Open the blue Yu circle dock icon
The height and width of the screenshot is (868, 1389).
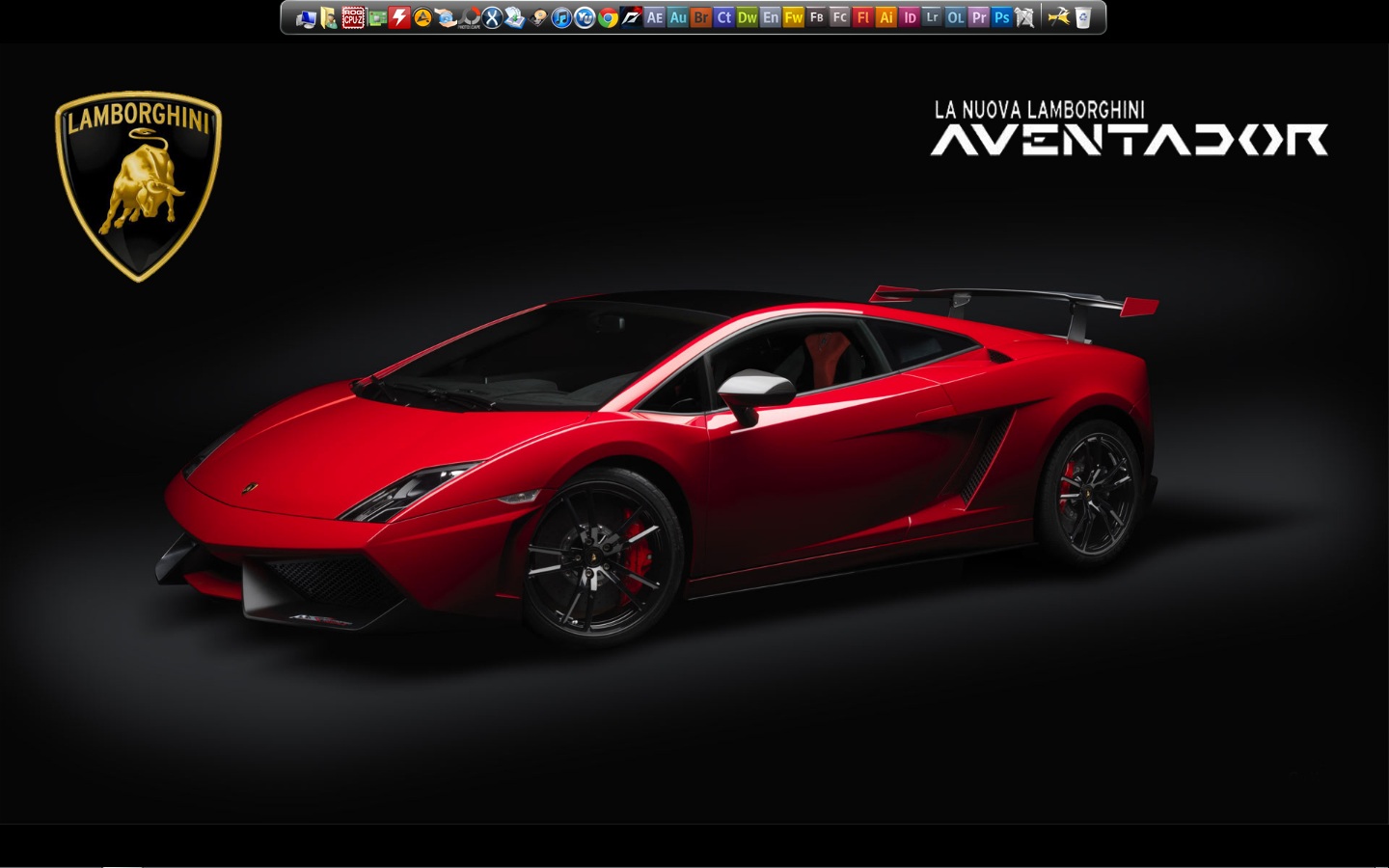585,17
